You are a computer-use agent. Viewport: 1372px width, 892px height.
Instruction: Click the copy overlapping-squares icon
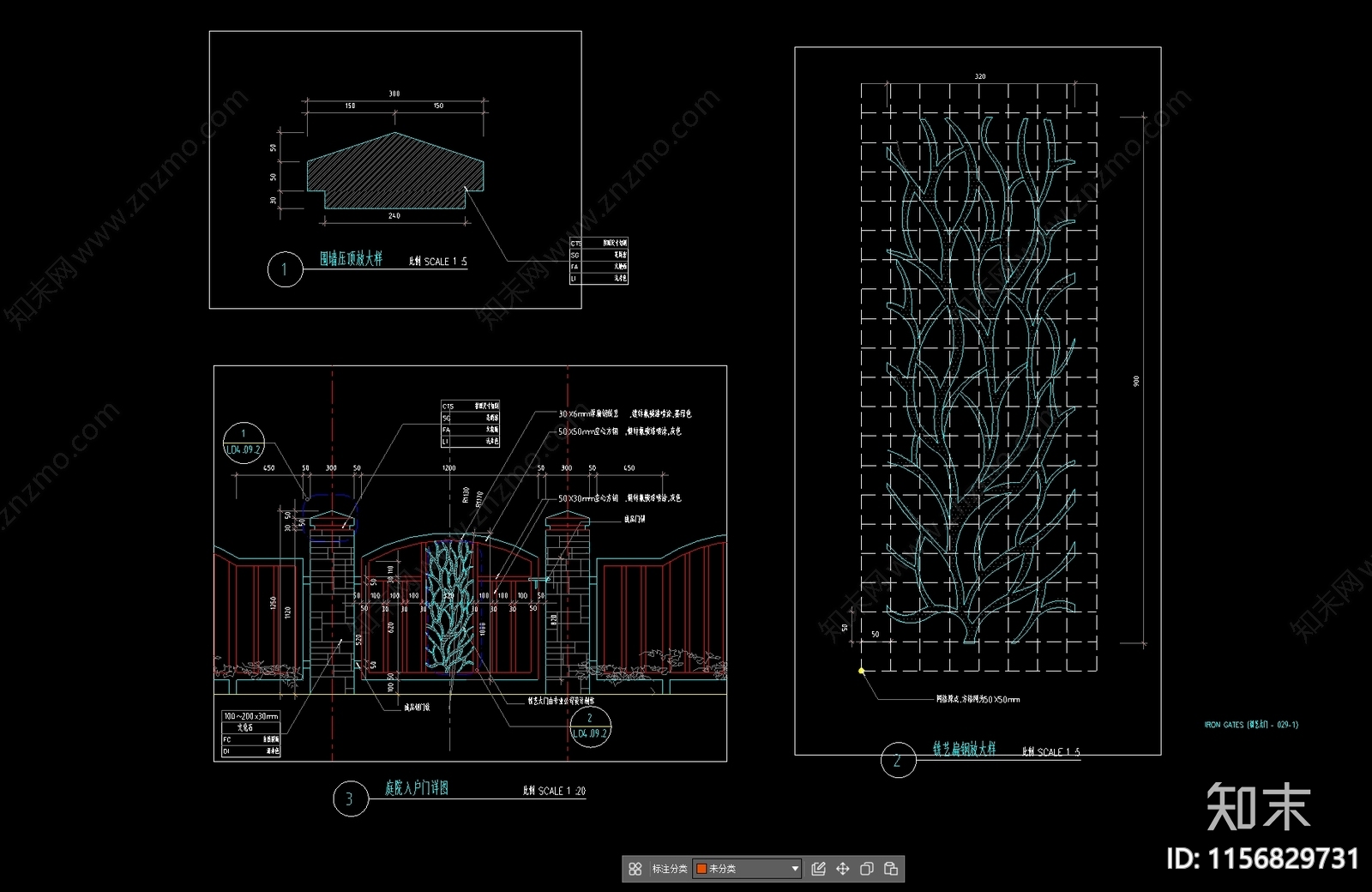click(x=866, y=869)
